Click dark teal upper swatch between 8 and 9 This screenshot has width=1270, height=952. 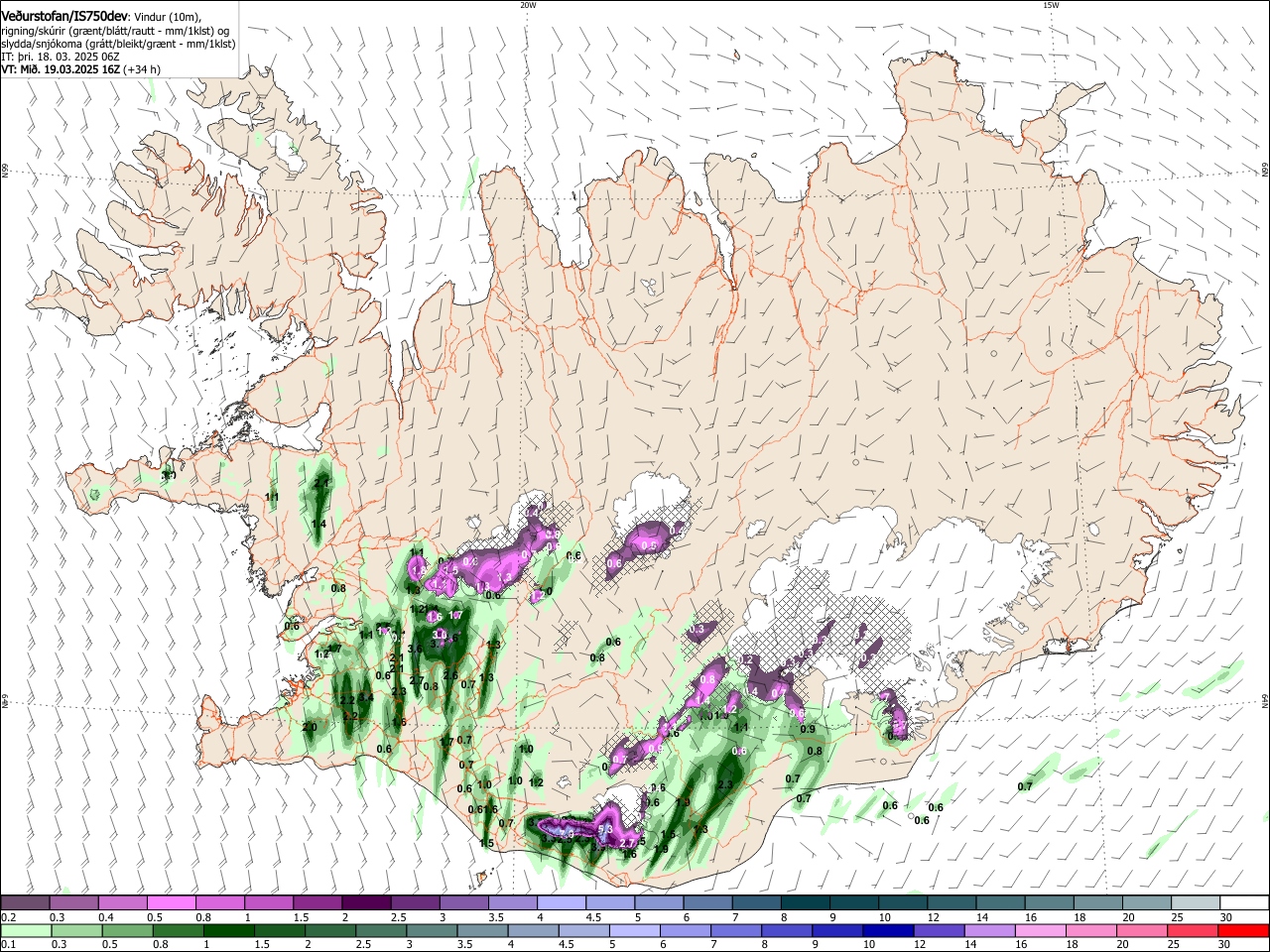coord(806,903)
